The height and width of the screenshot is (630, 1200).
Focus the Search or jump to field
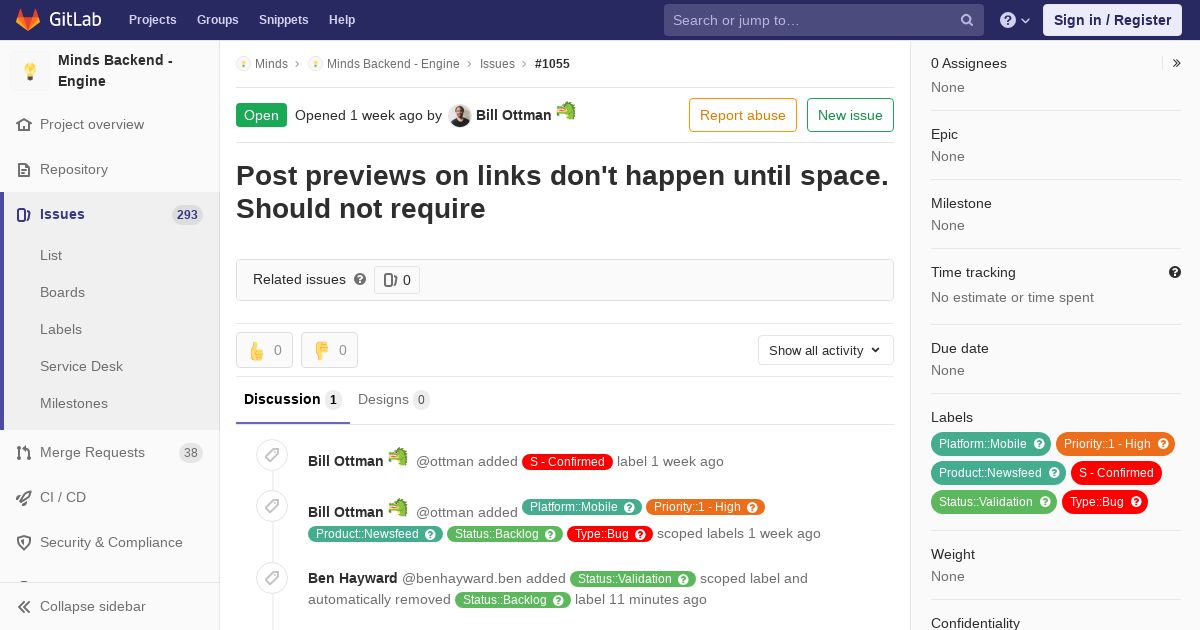point(823,20)
